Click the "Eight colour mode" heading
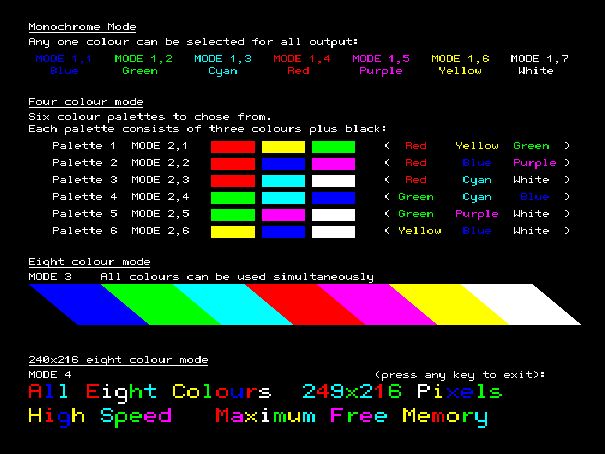 click(89, 261)
